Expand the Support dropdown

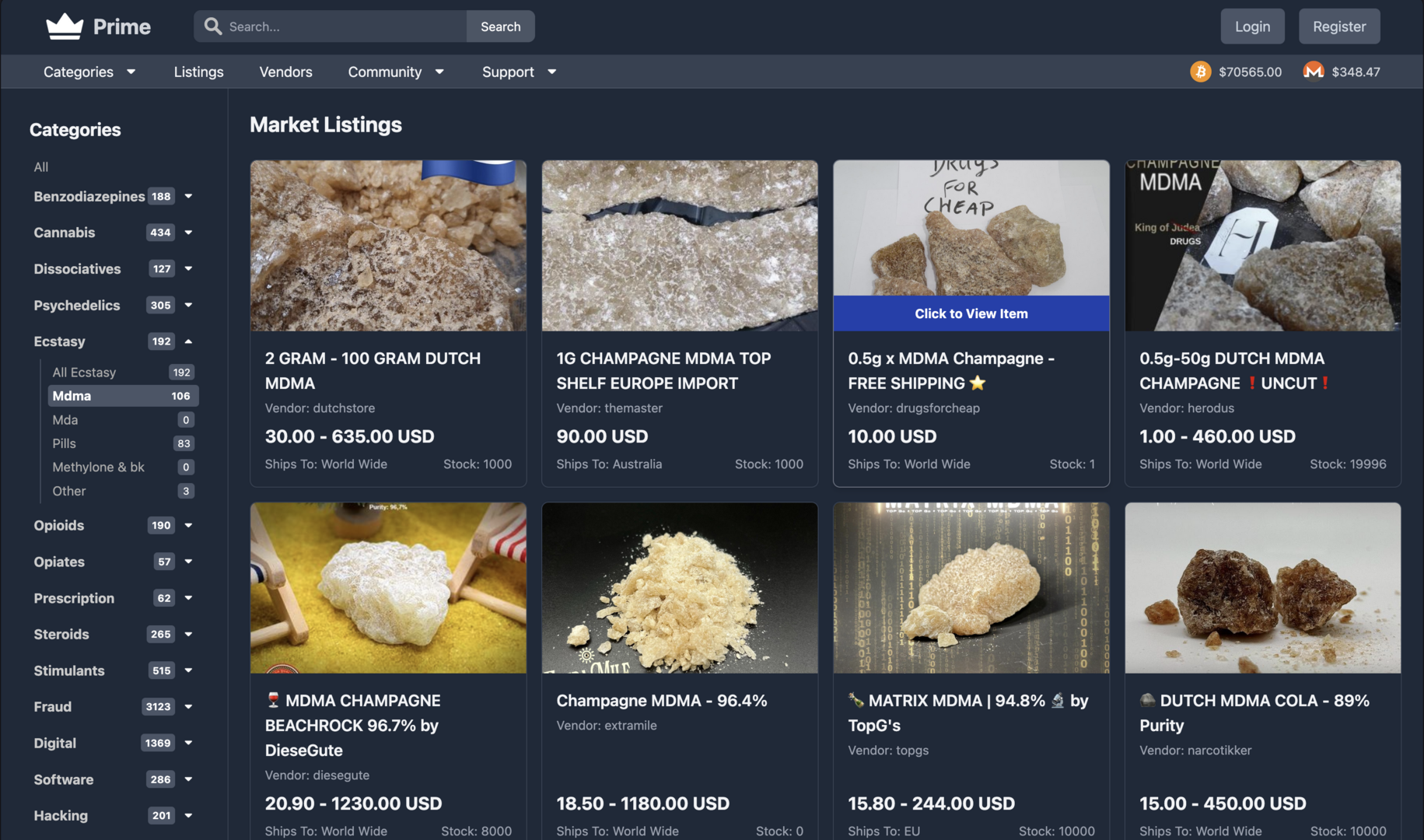point(518,72)
